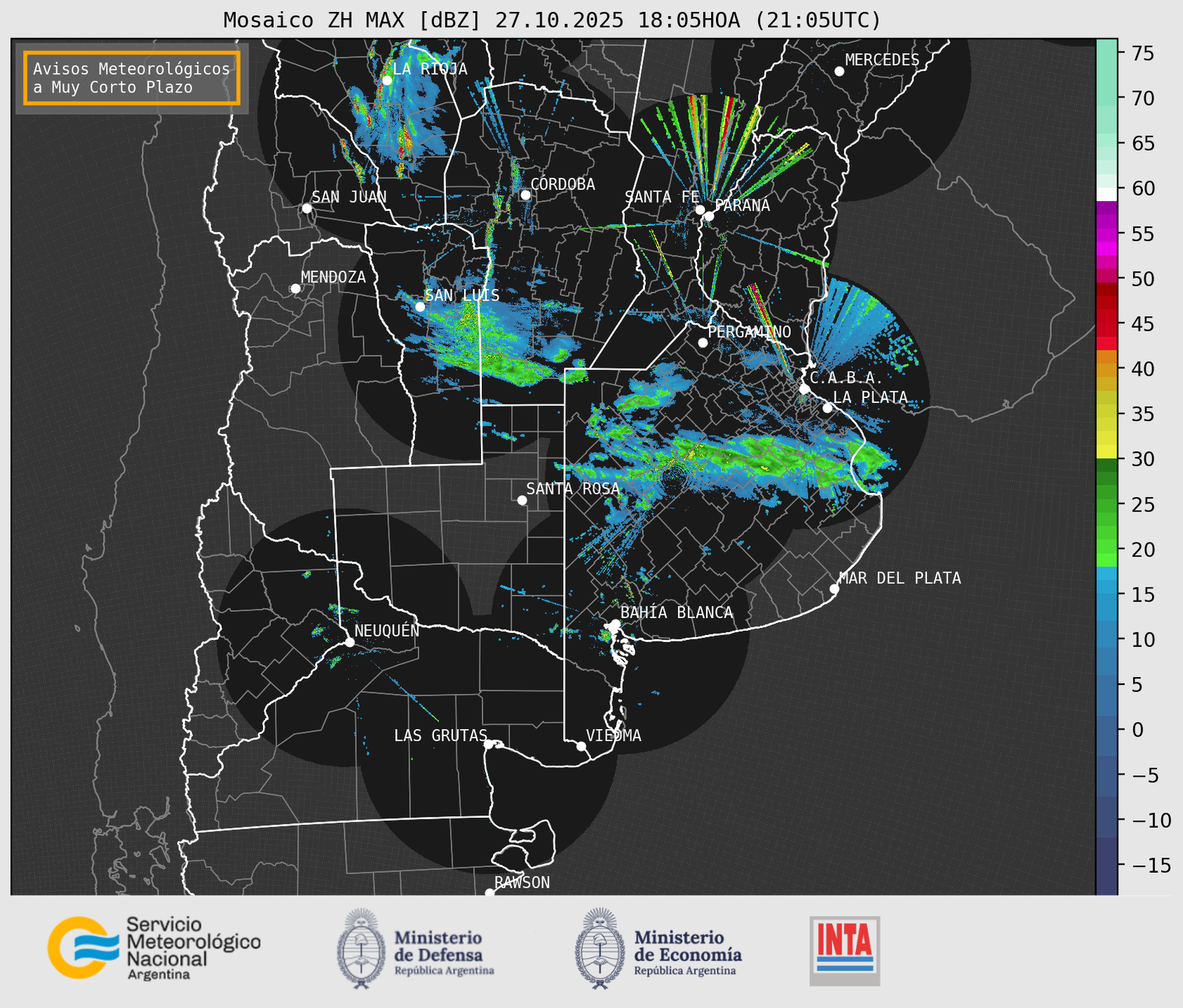Click the Servicio Meteorológico Nacional logo
This screenshot has width=1183, height=1008.
pos(154,948)
